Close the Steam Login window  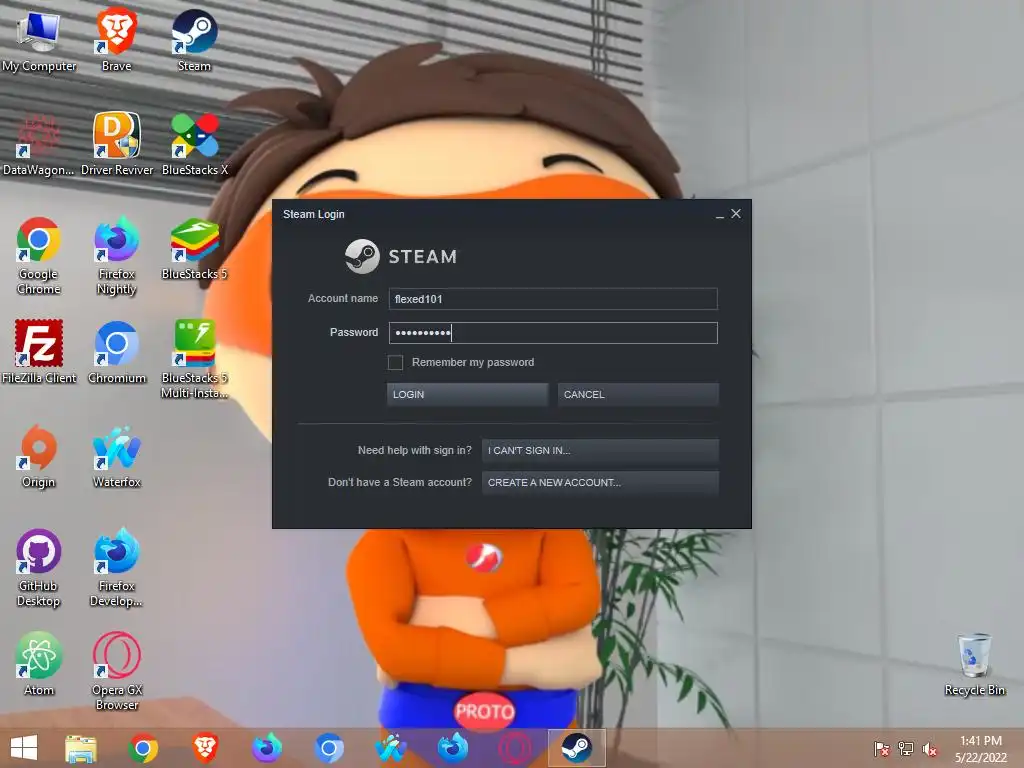point(736,214)
